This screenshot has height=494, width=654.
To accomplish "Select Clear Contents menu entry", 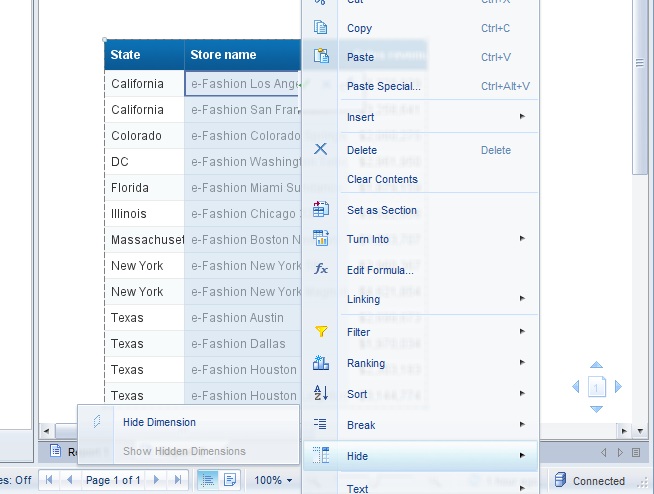I will click(420, 179).
